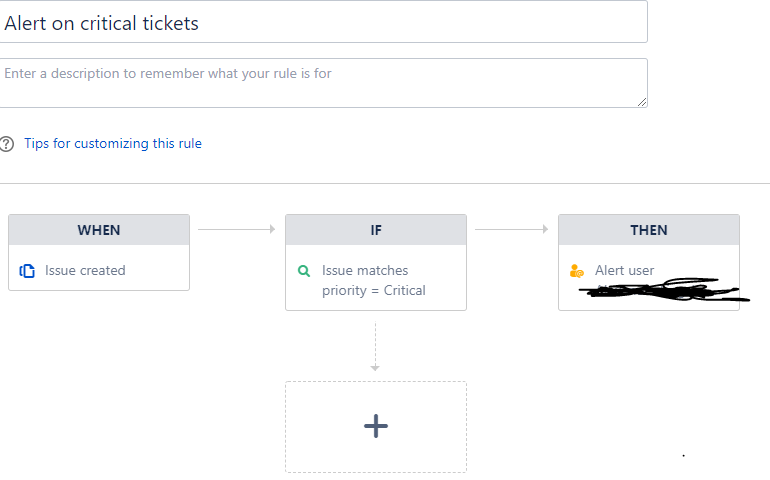
Task: Click the scribbled-out user name
Action: point(660,291)
